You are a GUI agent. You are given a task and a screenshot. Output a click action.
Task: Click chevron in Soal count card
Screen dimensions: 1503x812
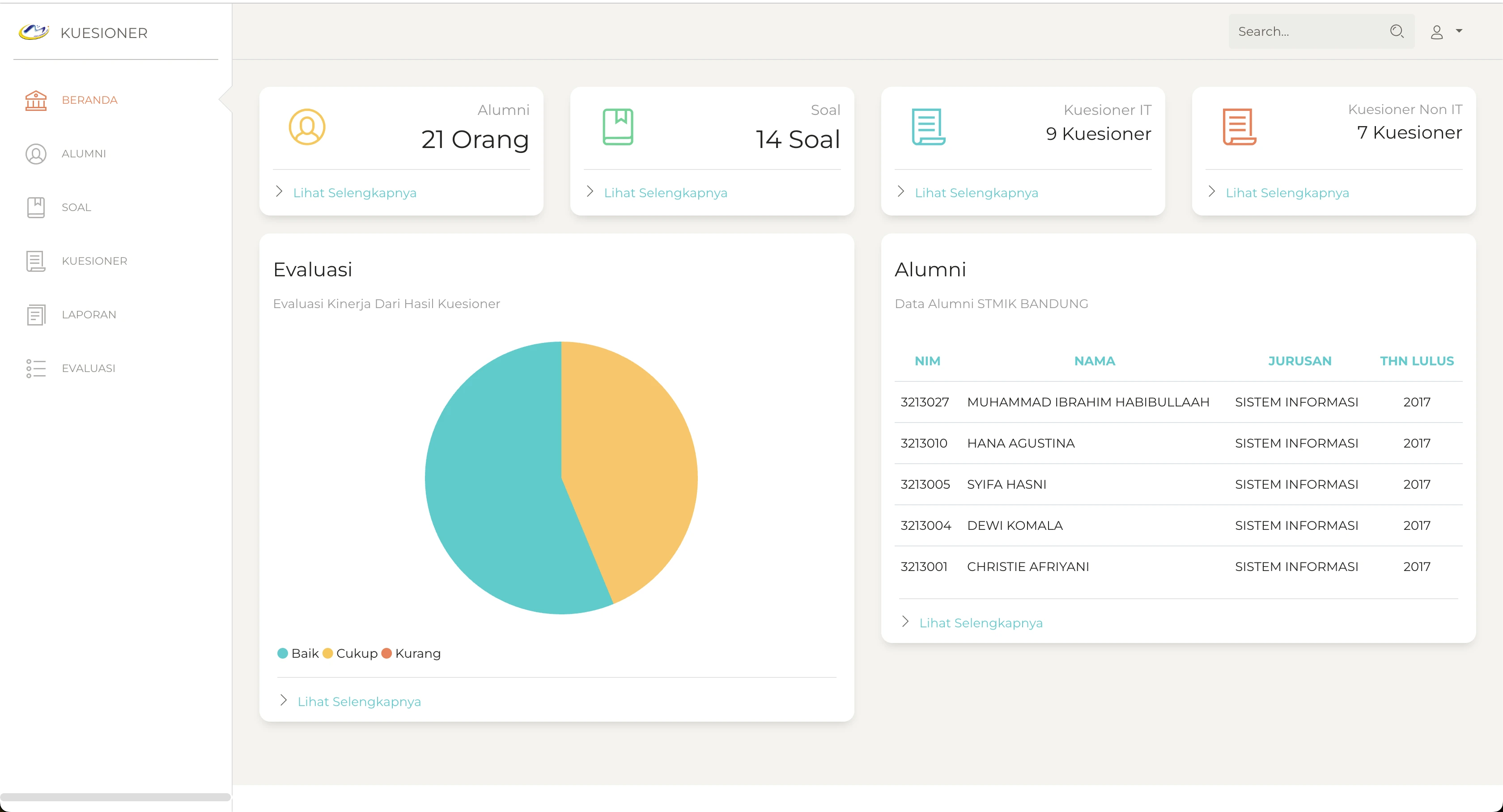click(x=590, y=191)
